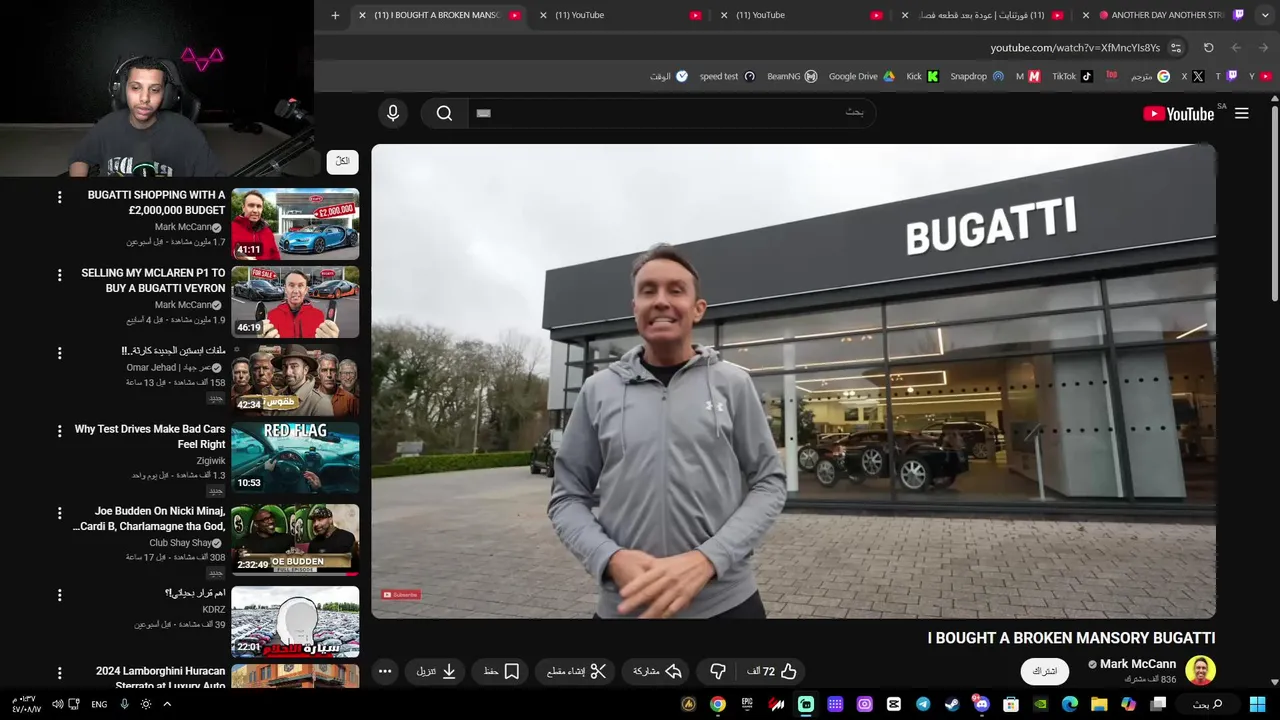
Task: Open Snapdrop bookmark
Action: pos(977,76)
